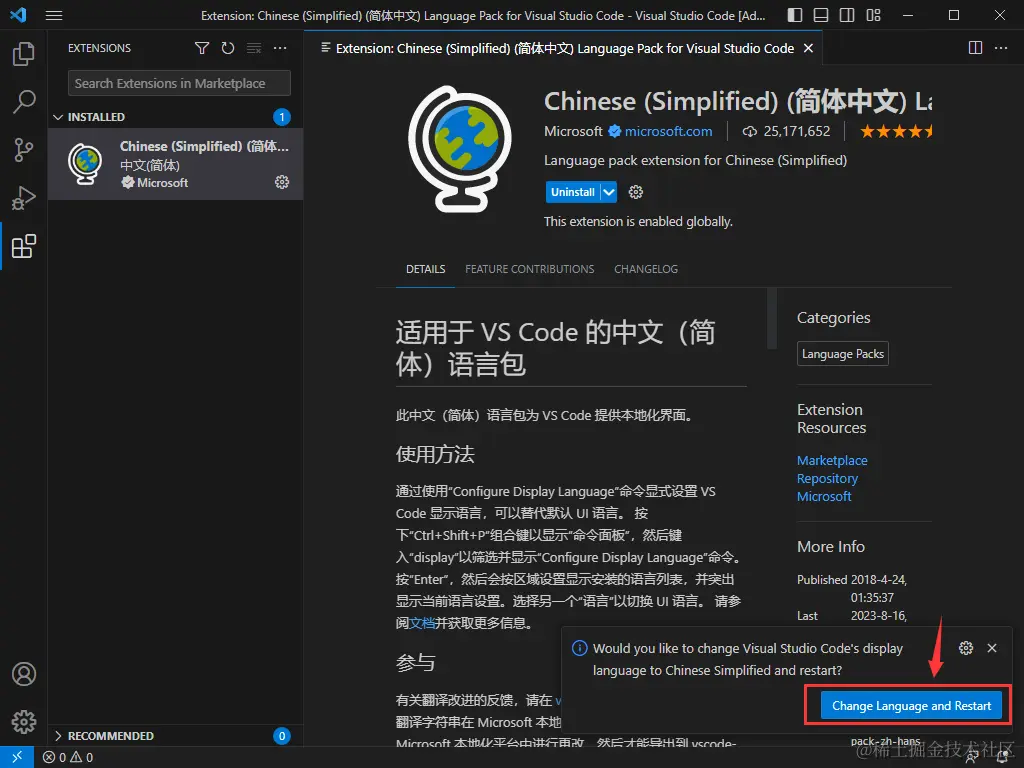Click the VS Code logo icon
Screen dimensions: 1024x768
coord(18,14)
